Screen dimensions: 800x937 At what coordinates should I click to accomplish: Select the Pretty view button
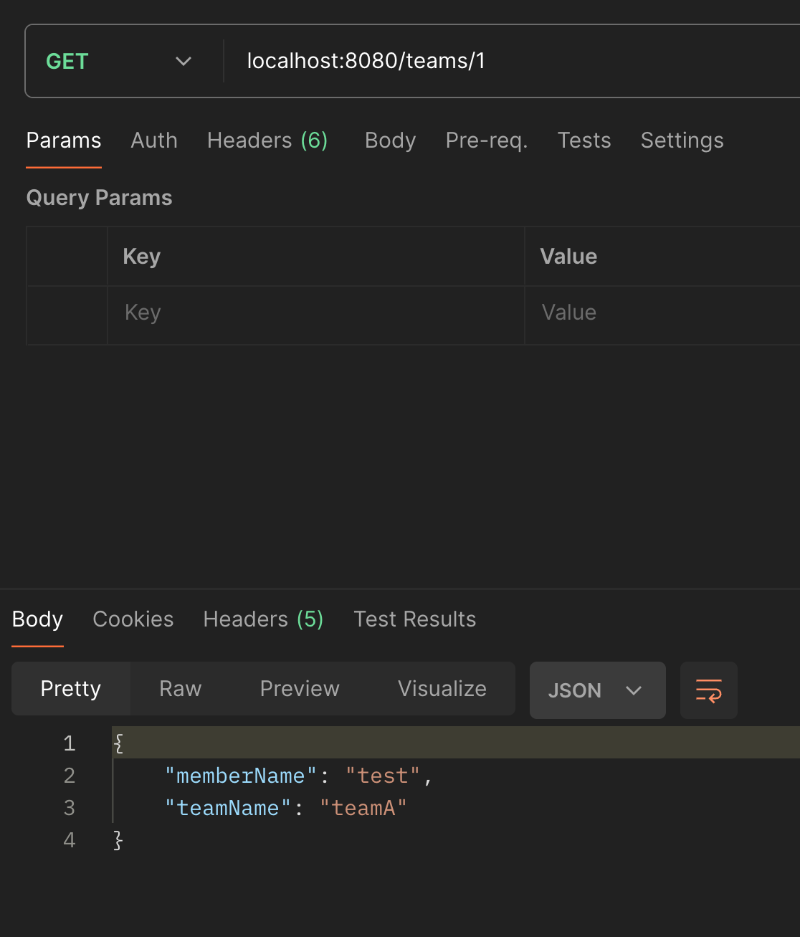[x=71, y=689]
